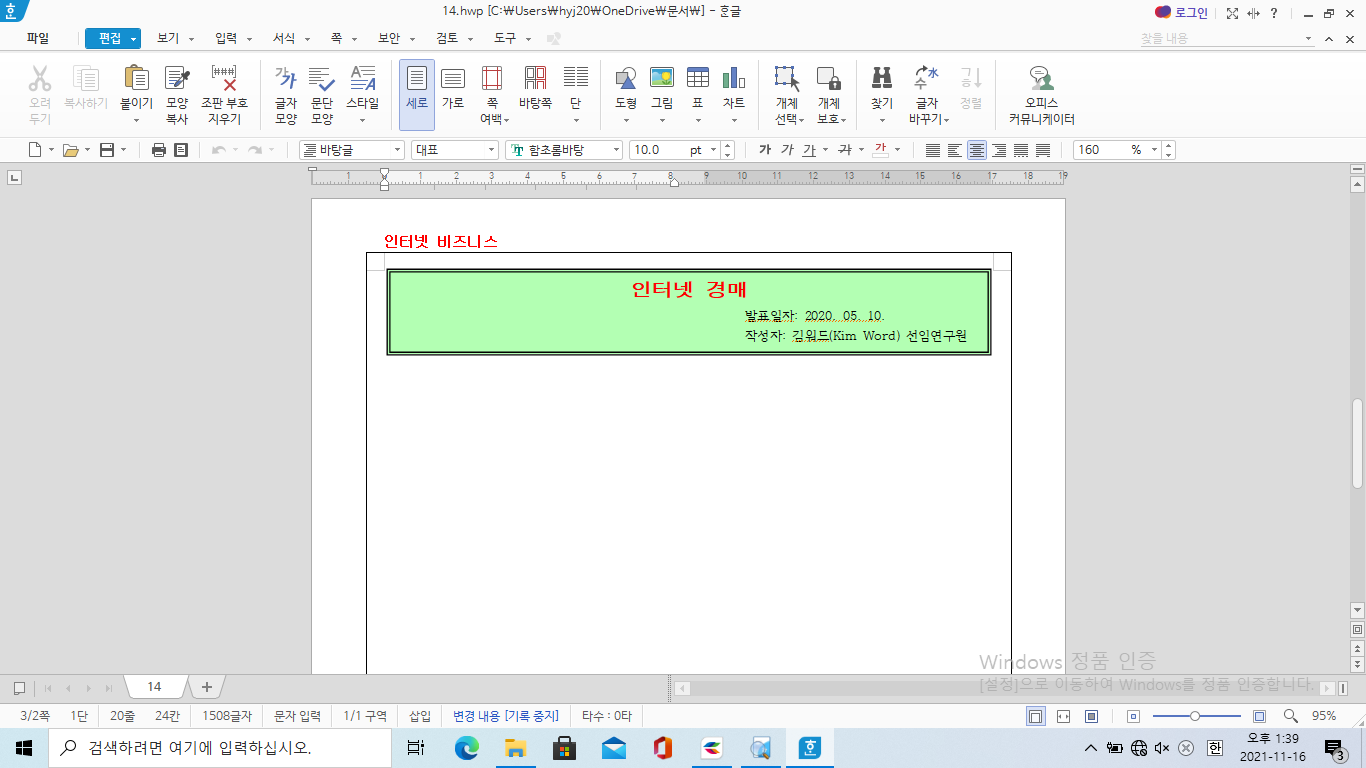Screen dimensions: 1366x768
Task: Toggle bold text formatting
Action: [x=765, y=150]
